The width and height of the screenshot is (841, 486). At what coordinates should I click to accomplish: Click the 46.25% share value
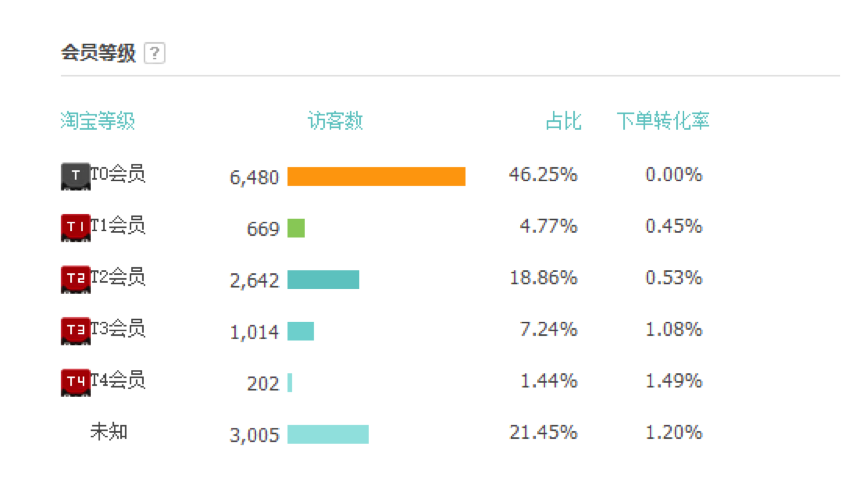click(x=543, y=174)
